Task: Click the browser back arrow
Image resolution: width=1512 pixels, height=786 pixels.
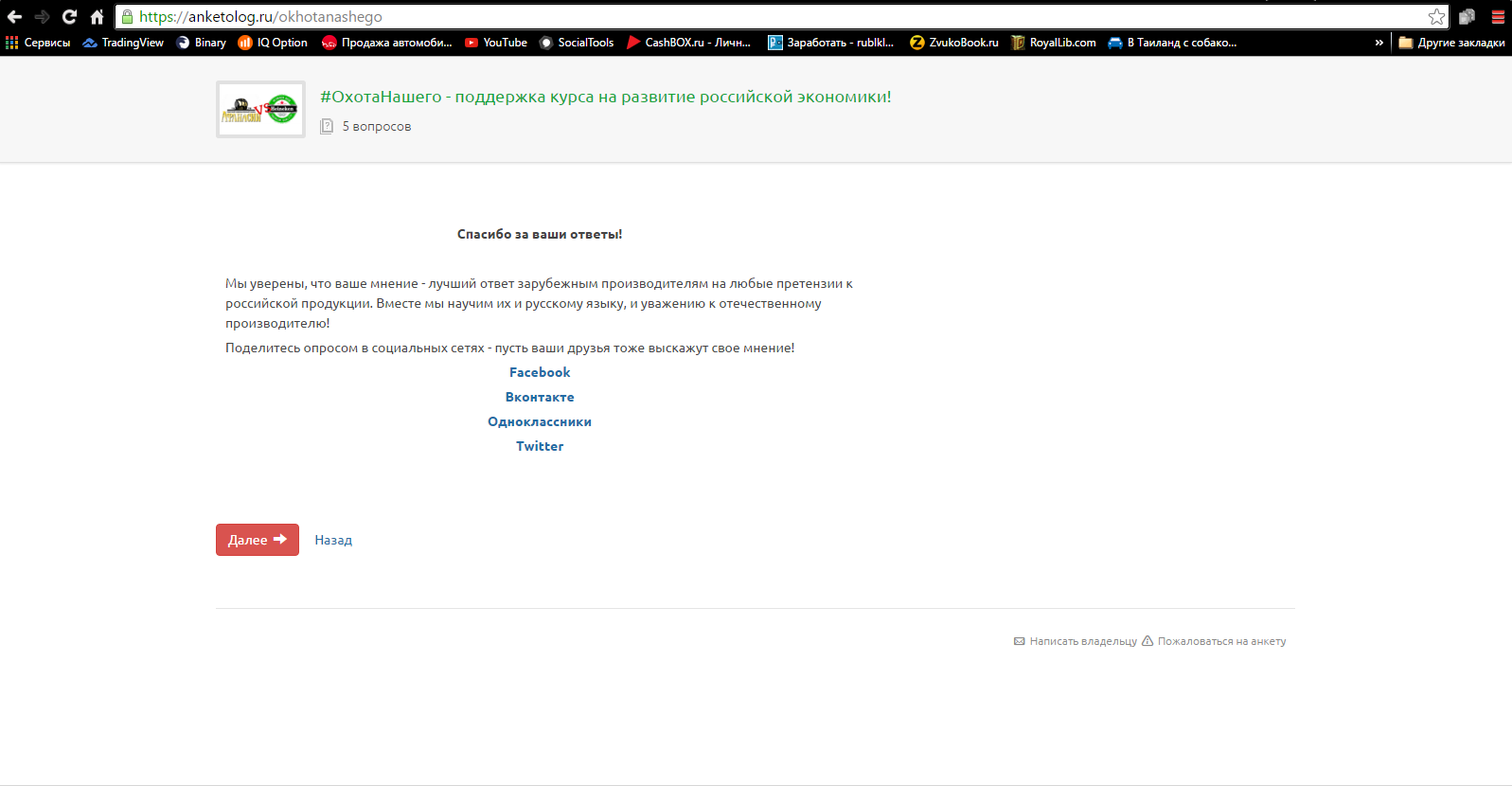Action: (14, 17)
